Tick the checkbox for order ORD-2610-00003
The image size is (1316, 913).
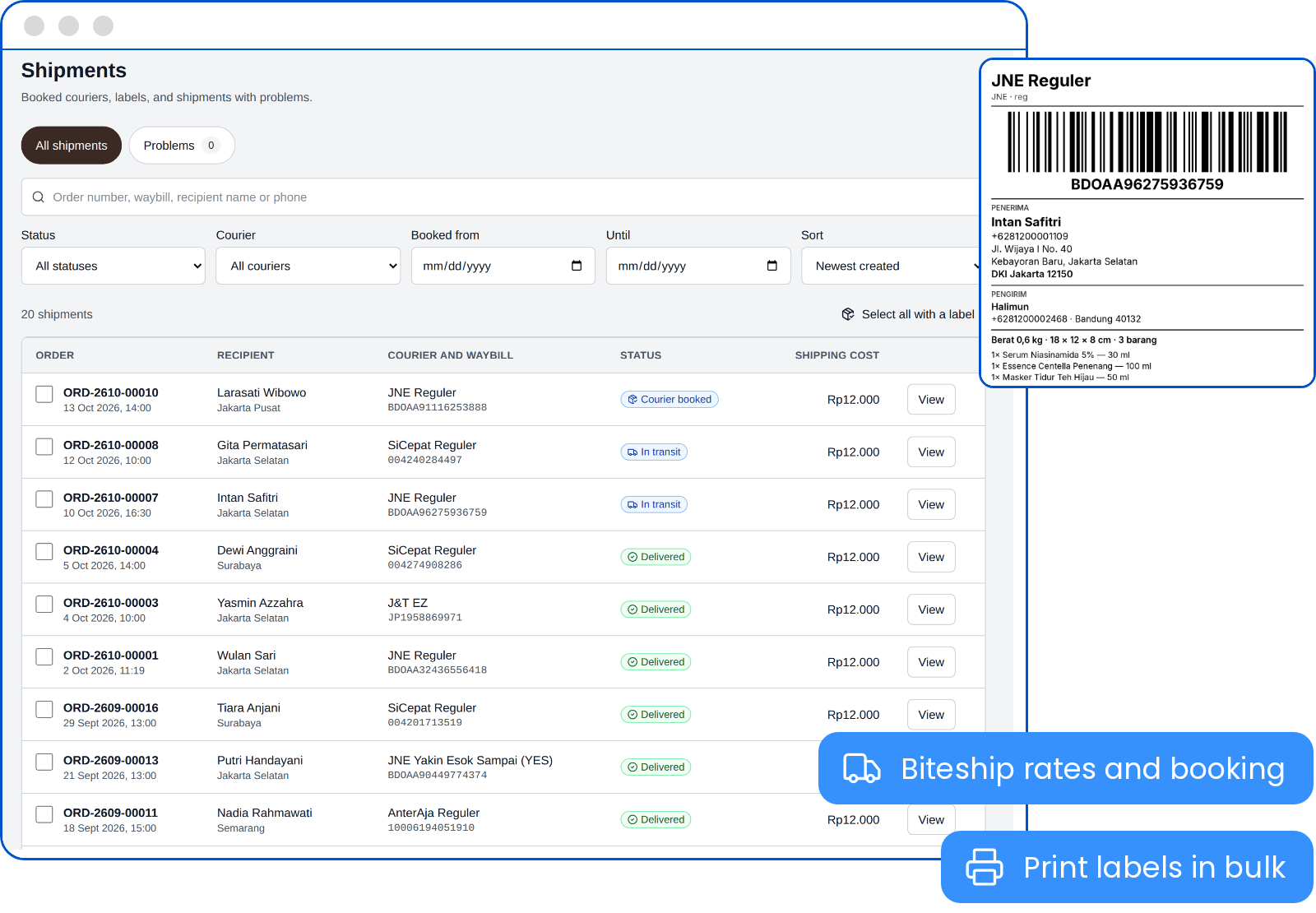pyautogui.click(x=44, y=605)
